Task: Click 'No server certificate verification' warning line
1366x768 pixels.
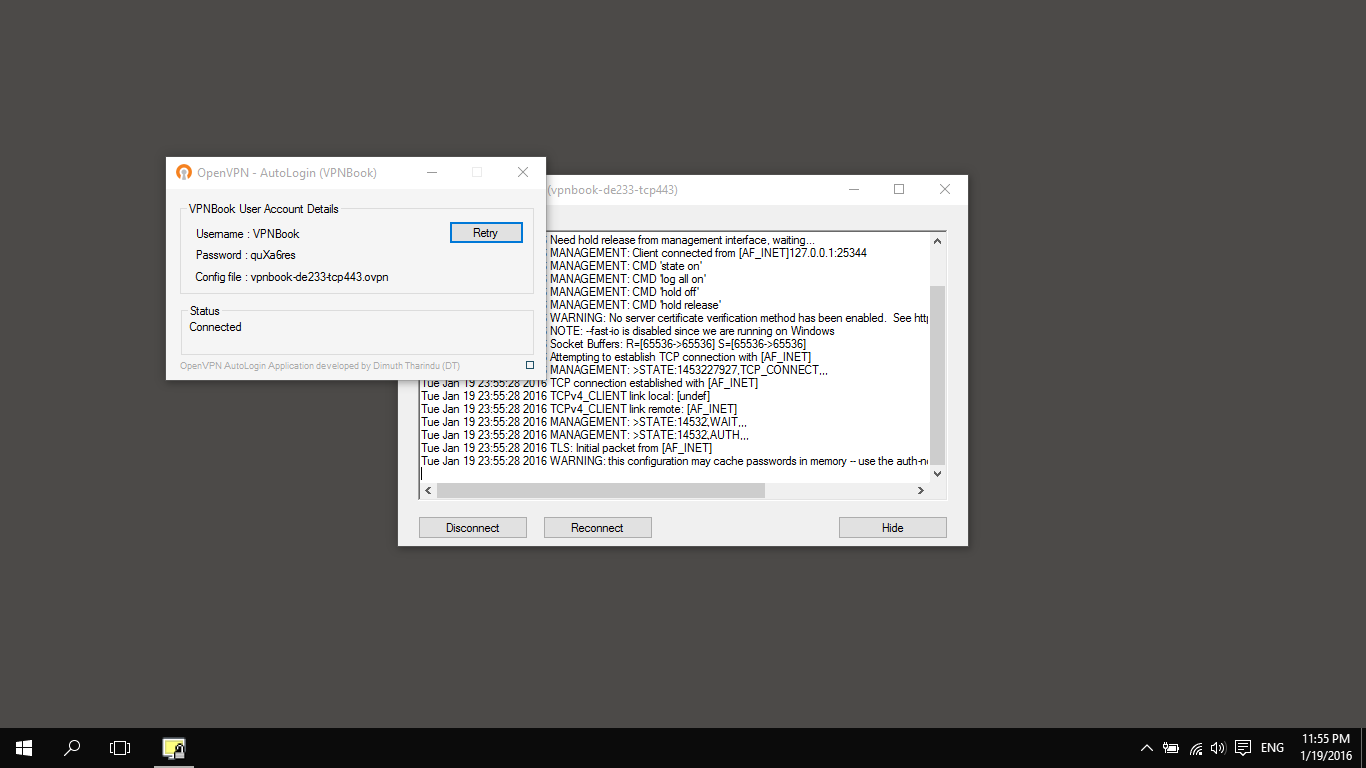Action: [x=739, y=318]
